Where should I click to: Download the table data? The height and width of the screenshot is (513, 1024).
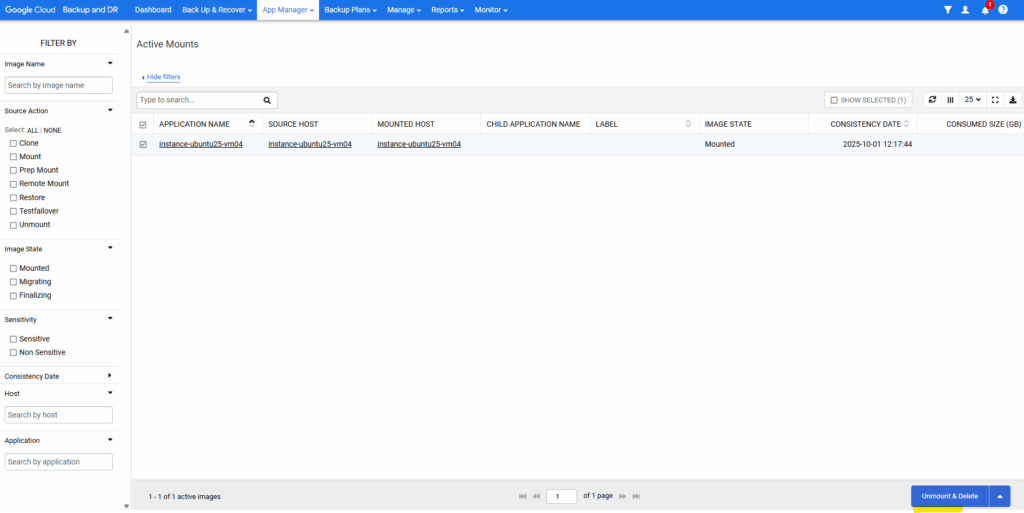1013,100
